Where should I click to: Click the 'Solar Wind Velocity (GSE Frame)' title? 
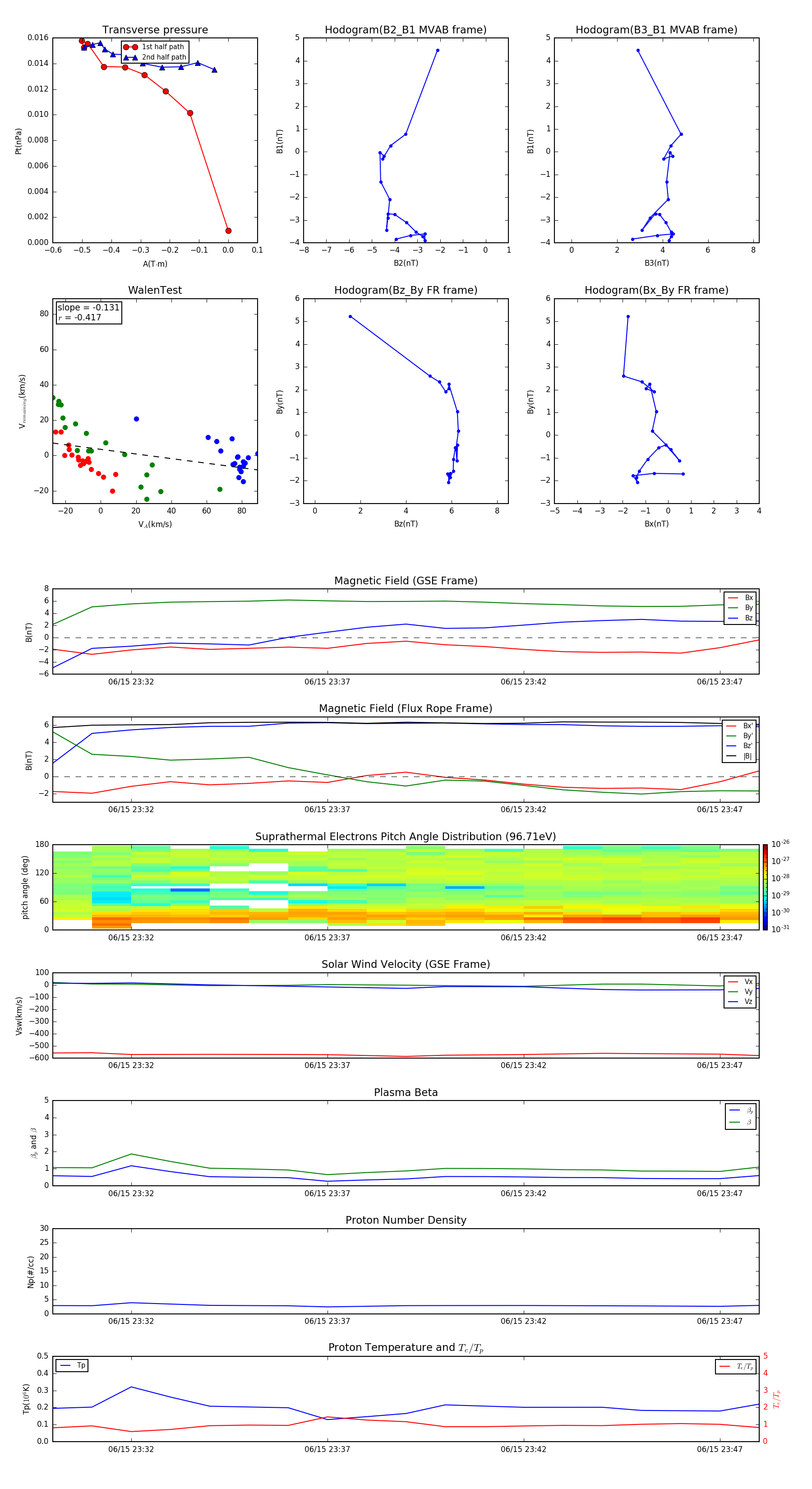[x=406, y=964]
